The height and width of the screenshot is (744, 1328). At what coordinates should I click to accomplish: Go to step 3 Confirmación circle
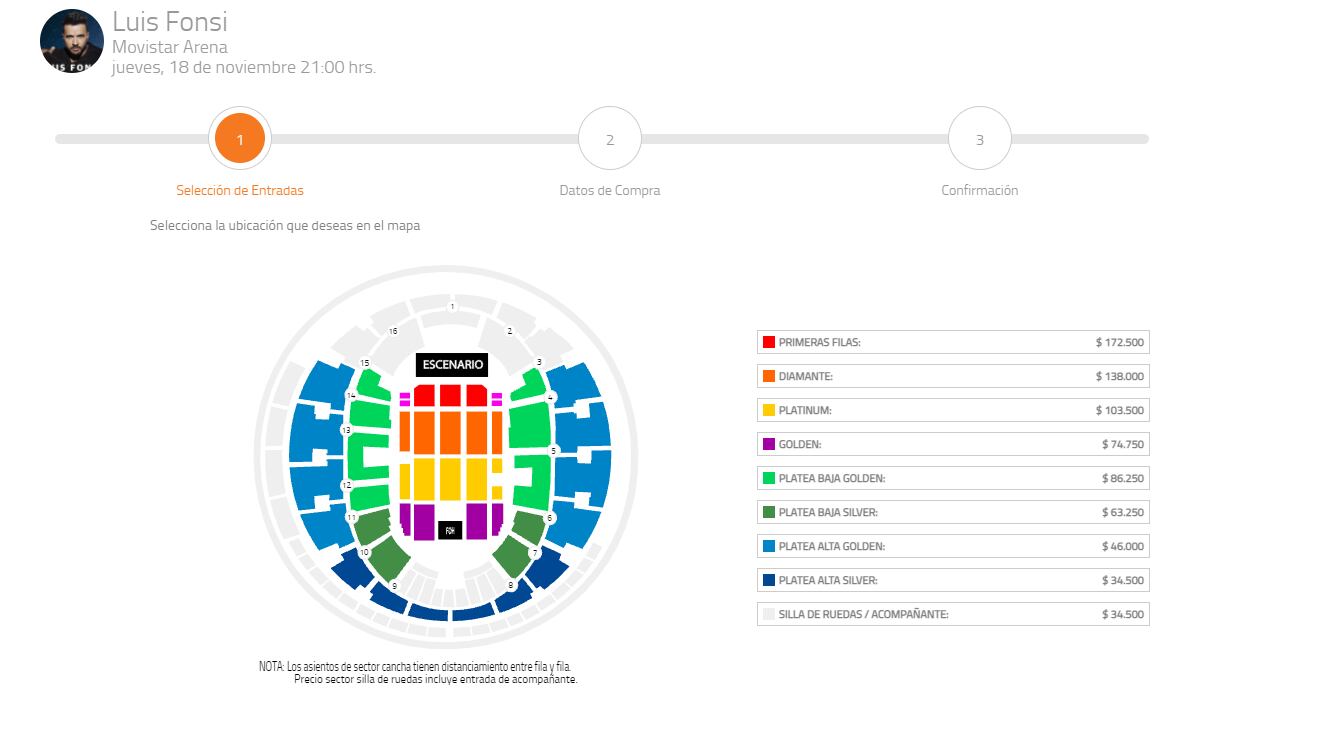980,139
